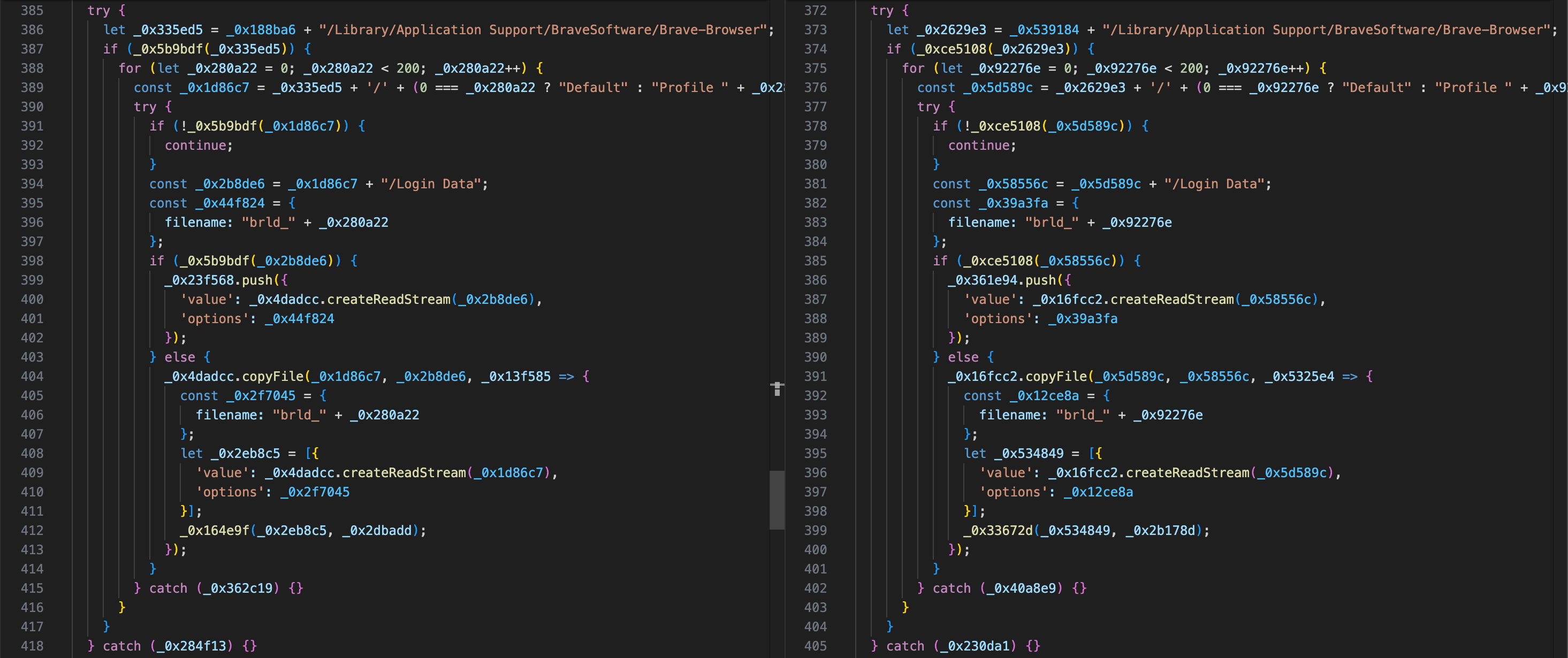
Task: Select line number 404 in left gutter
Action: (32, 376)
